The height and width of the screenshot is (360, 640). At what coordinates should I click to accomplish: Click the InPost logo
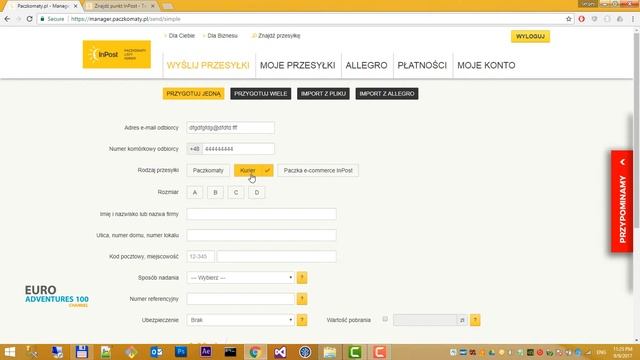[x=117, y=54]
